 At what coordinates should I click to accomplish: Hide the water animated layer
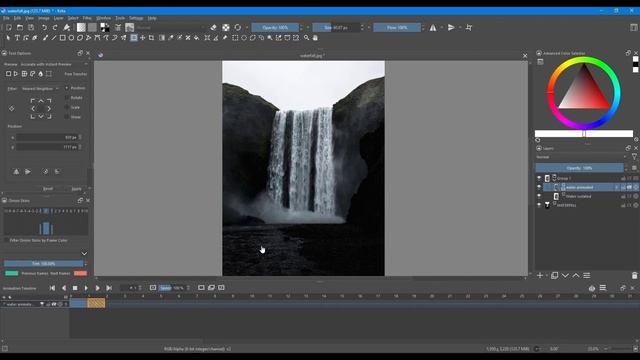539,187
